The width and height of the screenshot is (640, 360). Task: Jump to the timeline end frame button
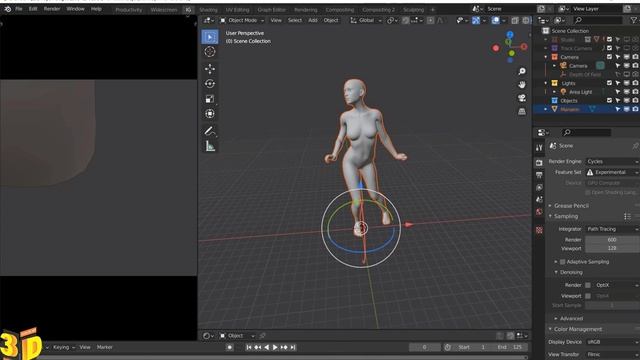(293, 347)
